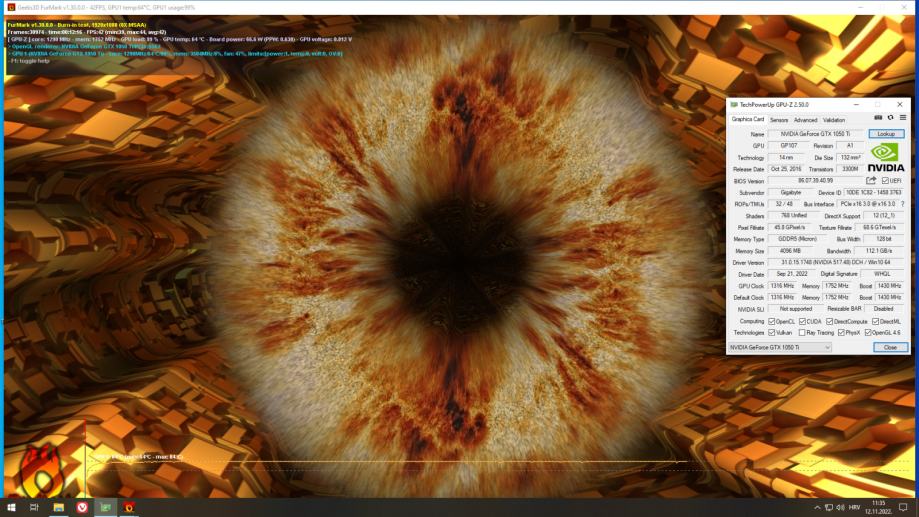Image resolution: width=919 pixels, height=517 pixels.
Task: Select the FurMark taskbar icon
Action: [129, 507]
